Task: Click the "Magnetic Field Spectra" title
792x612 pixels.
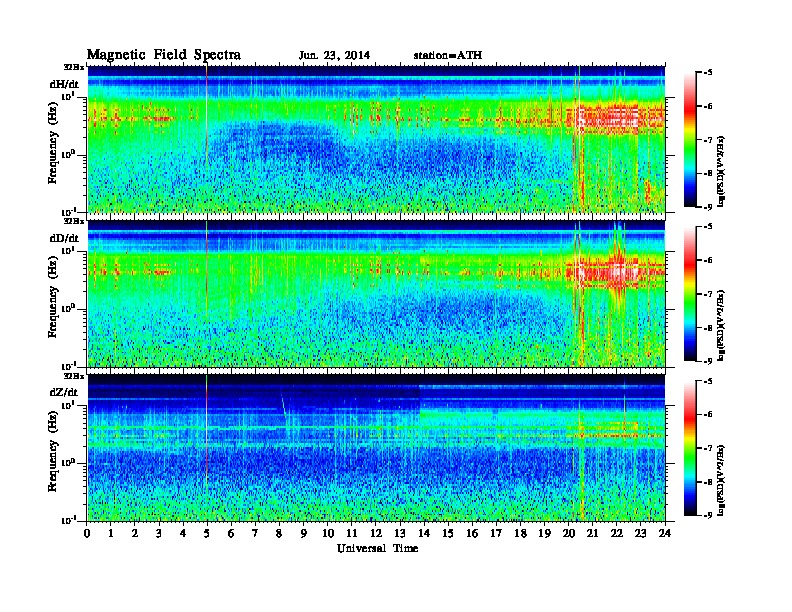Action: pos(164,55)
